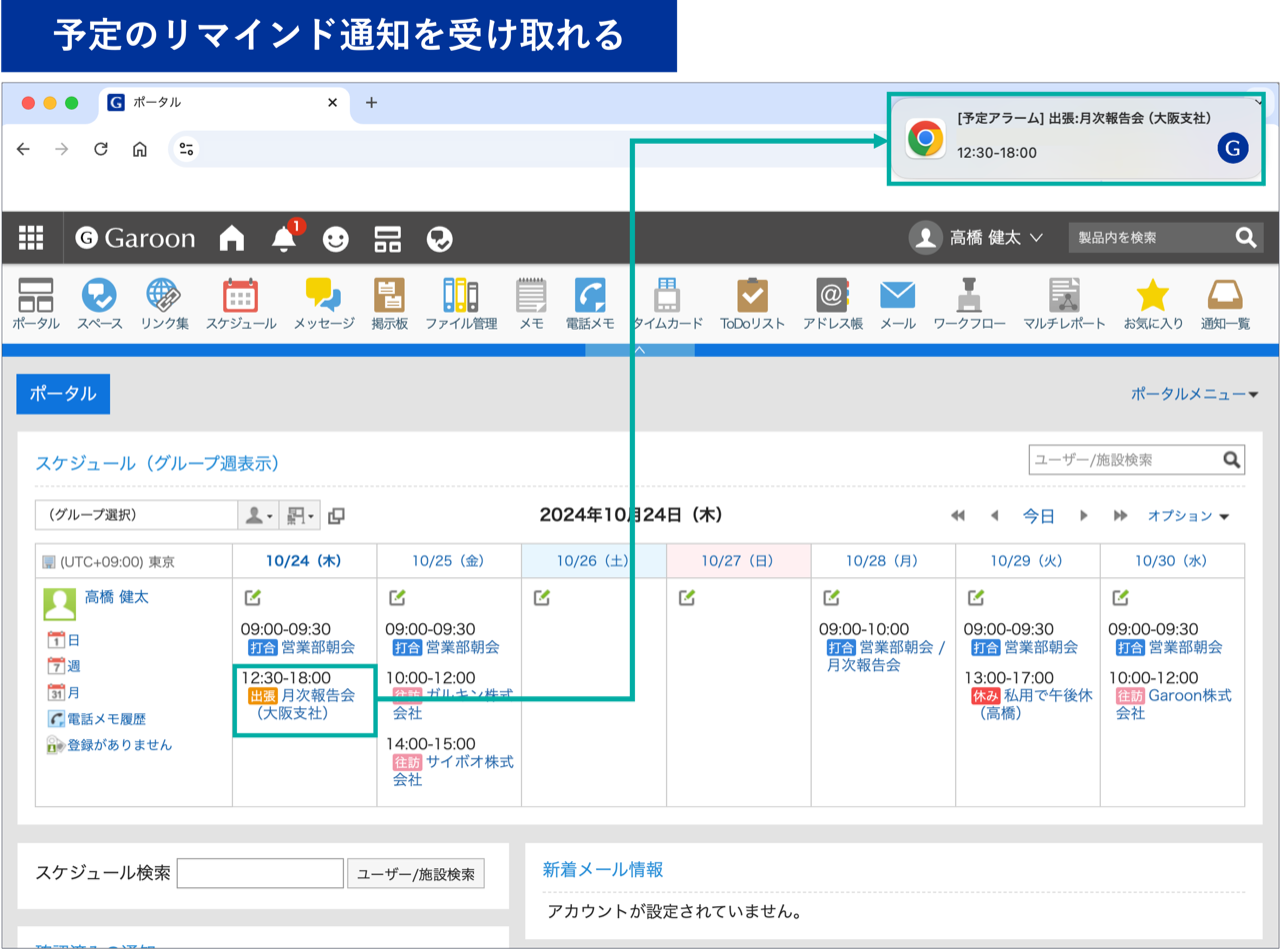Add a new appointment on 10/27
The height and width of the screenshot is (949, 1280).
(x=687, y=598)
